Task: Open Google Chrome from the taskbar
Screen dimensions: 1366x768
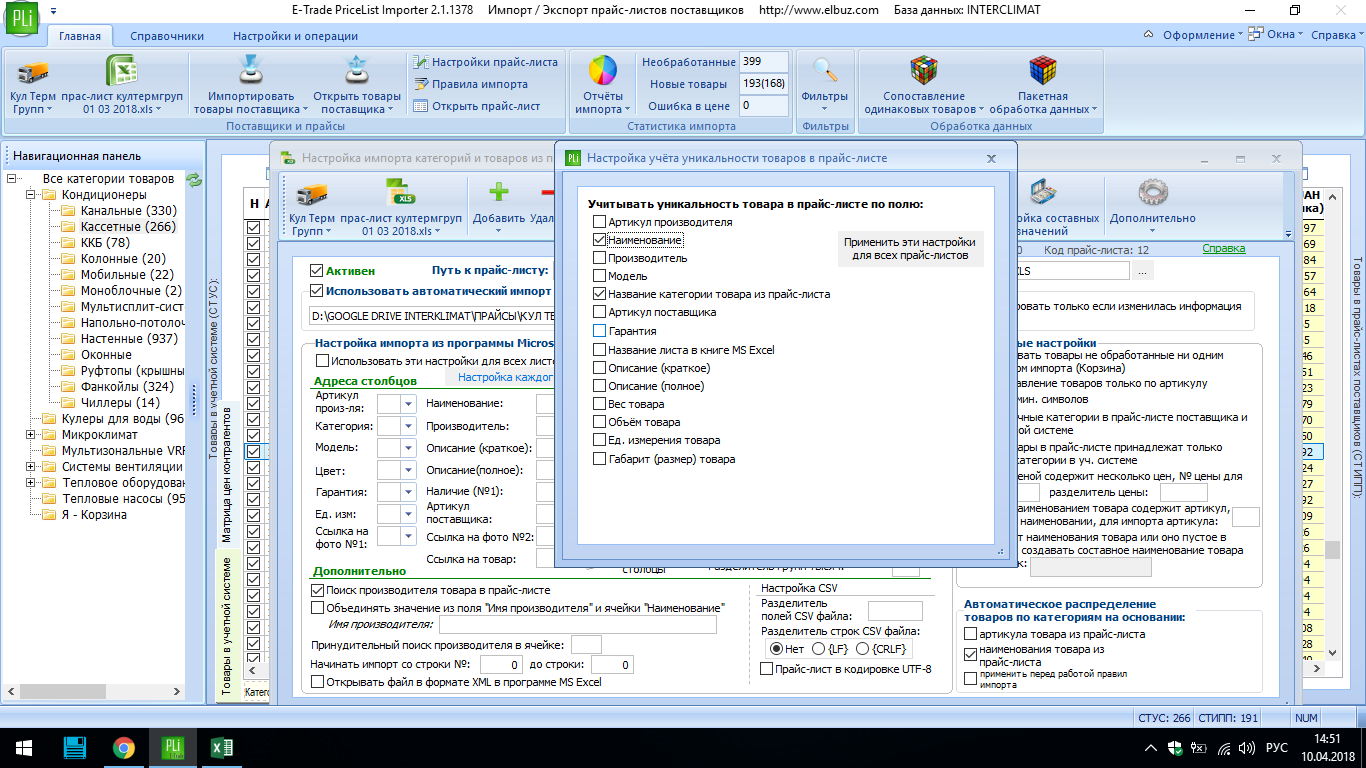Action: [124, 748]
